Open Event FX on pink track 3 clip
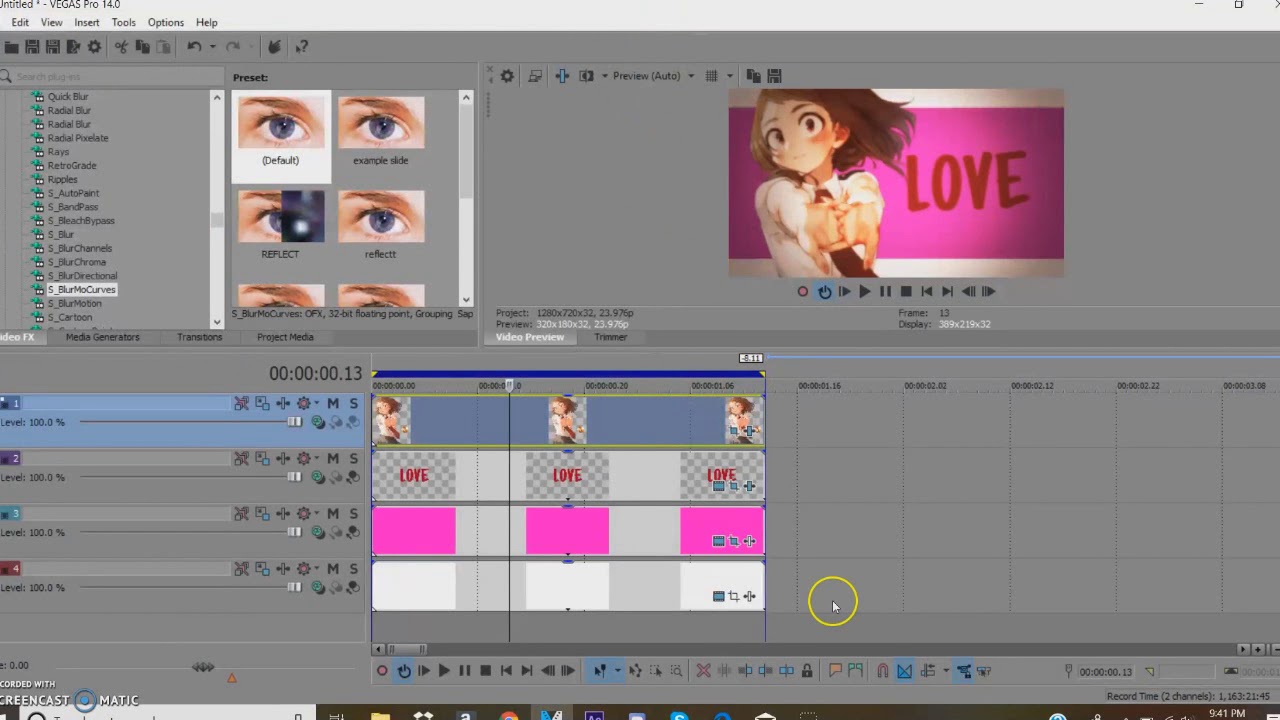 (x=749, y=541)
